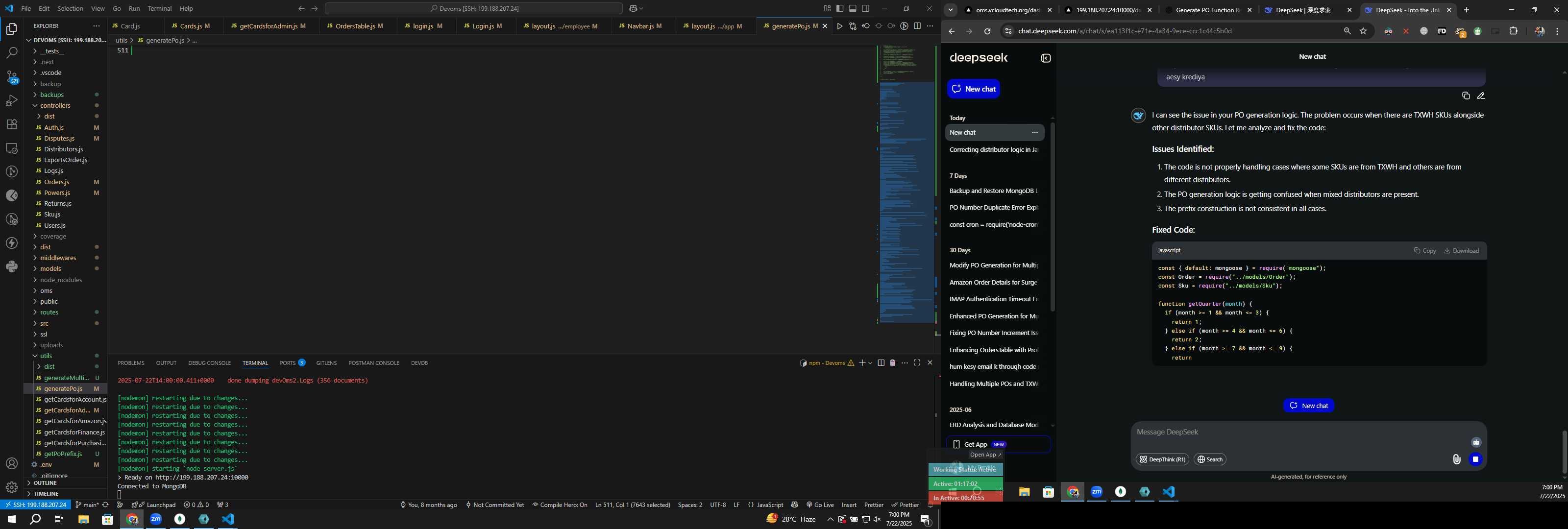1568x529 pixels.
Task: Customize Layout in VS Code title bar
Action: tap(827, 8)
